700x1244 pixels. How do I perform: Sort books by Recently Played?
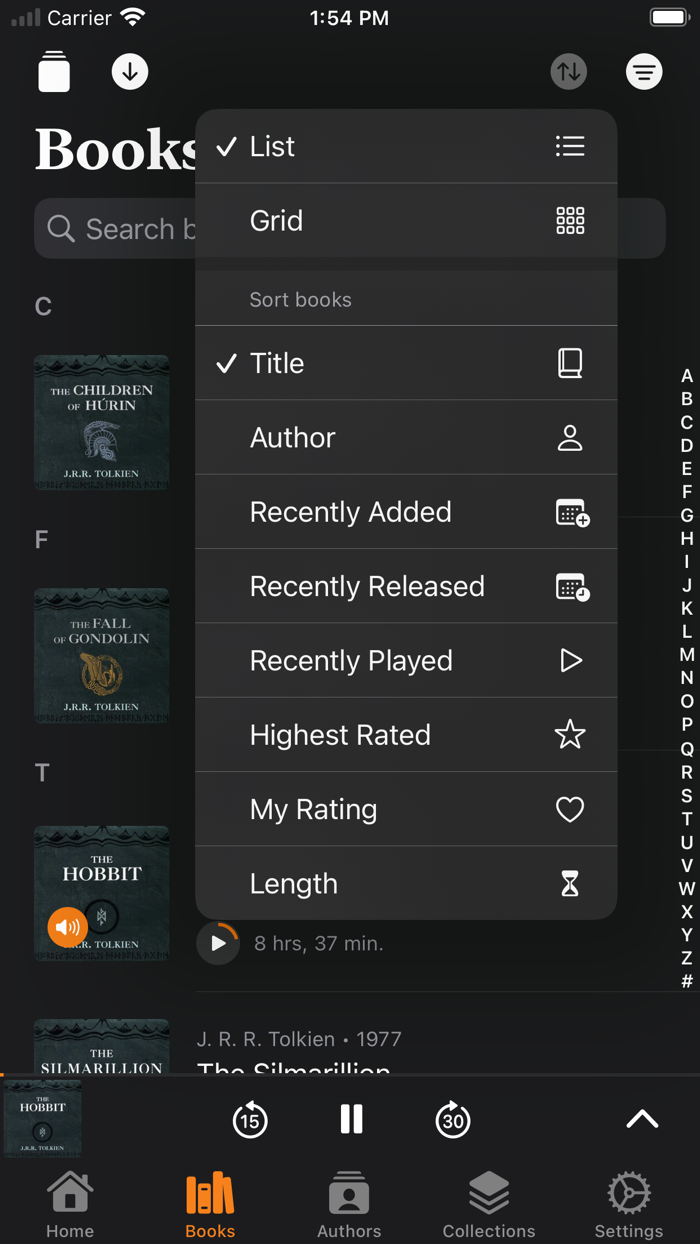[406, 660]
